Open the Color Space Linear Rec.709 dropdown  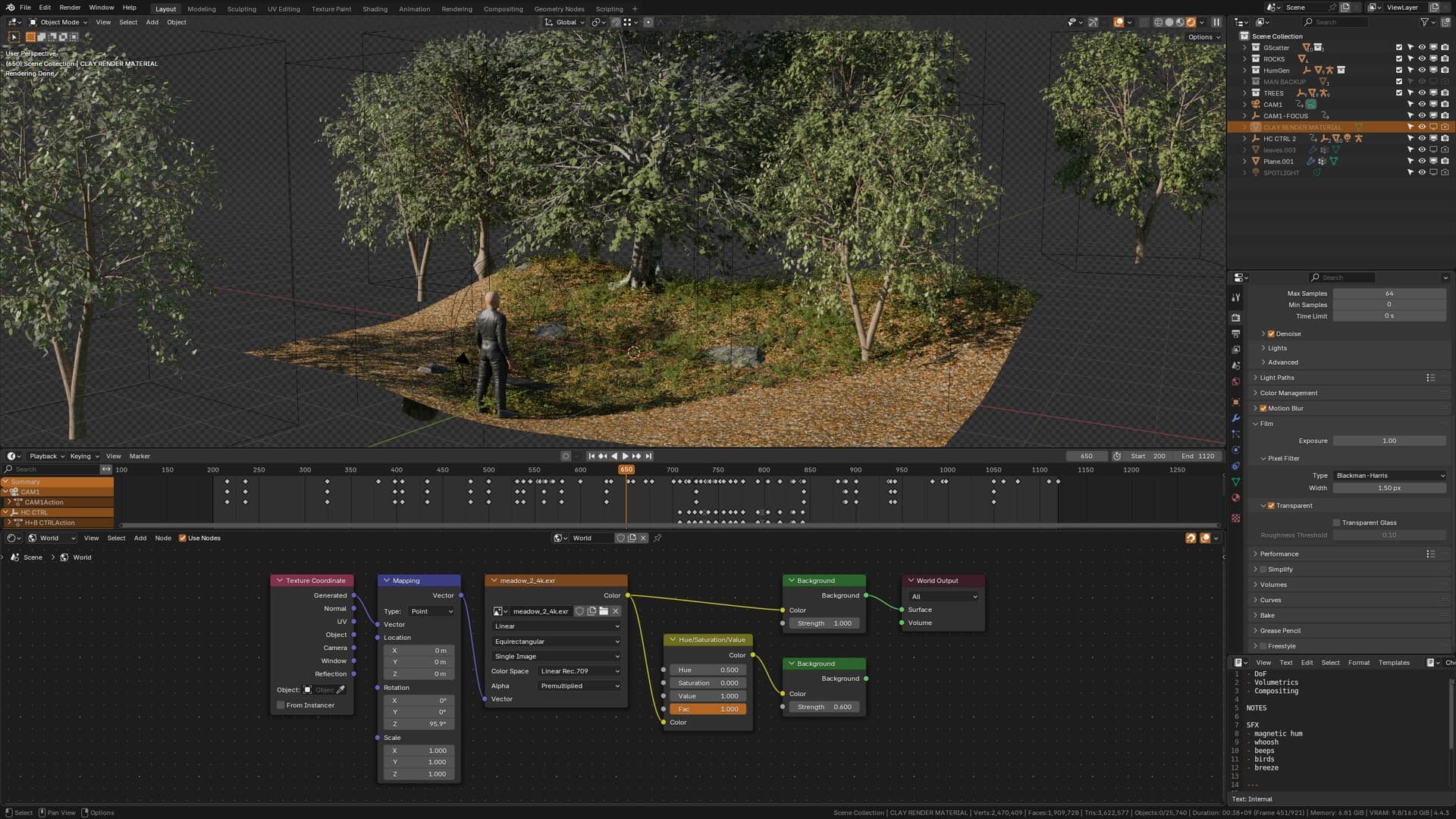[579, 671]
